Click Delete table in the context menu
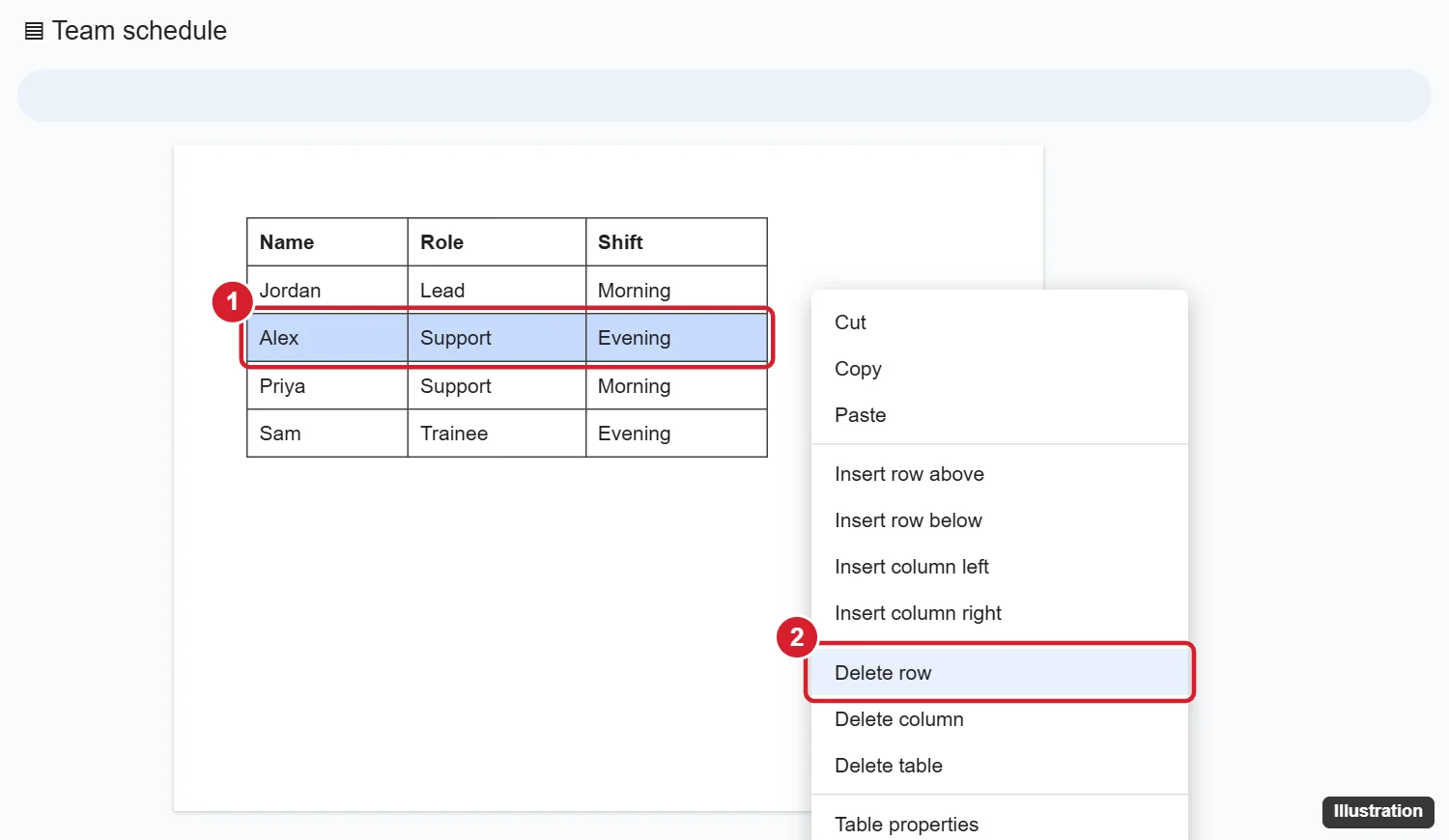Screen dimensions: 1449x840 pyautogui.click(x=1000, y=766)
